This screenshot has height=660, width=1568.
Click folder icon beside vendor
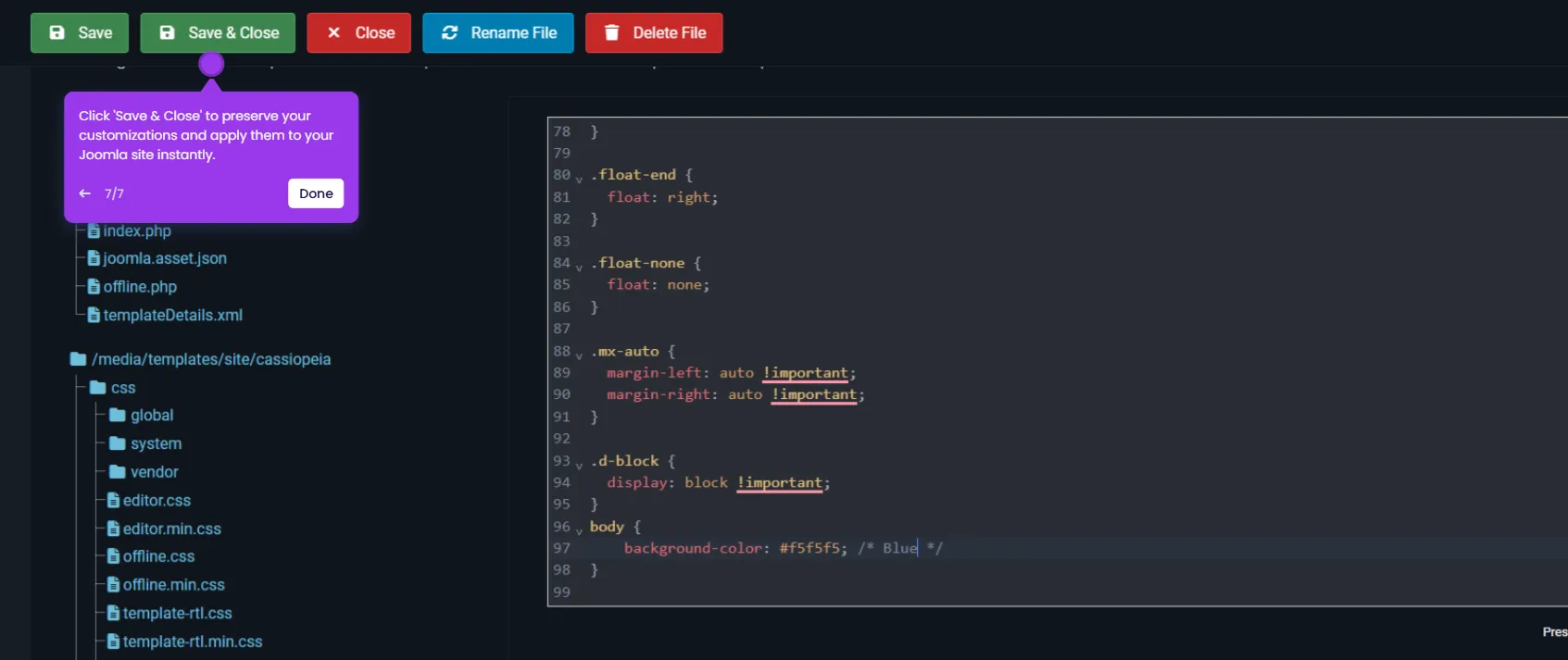pyautogui.click(x=118, y=472)
